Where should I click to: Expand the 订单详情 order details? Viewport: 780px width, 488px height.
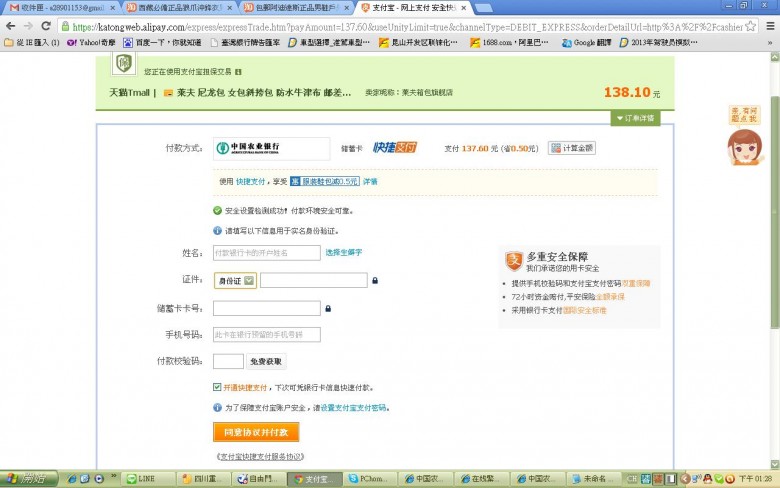point(636,118)
